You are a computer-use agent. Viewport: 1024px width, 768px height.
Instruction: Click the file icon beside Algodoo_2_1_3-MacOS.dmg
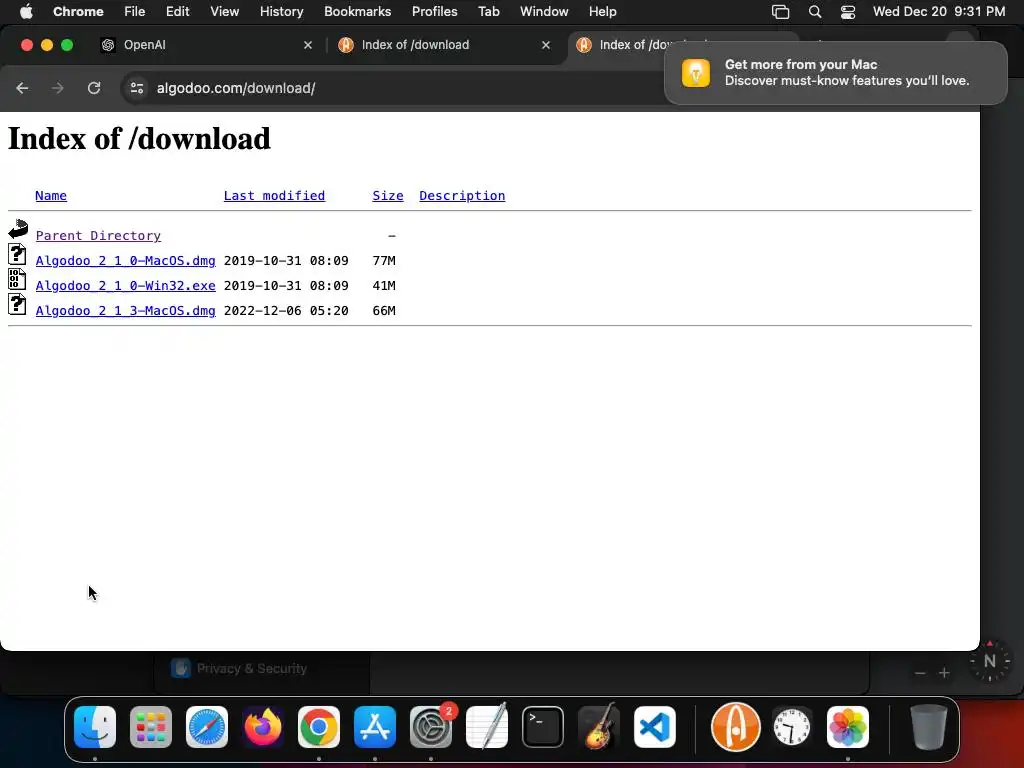point(18,304)
